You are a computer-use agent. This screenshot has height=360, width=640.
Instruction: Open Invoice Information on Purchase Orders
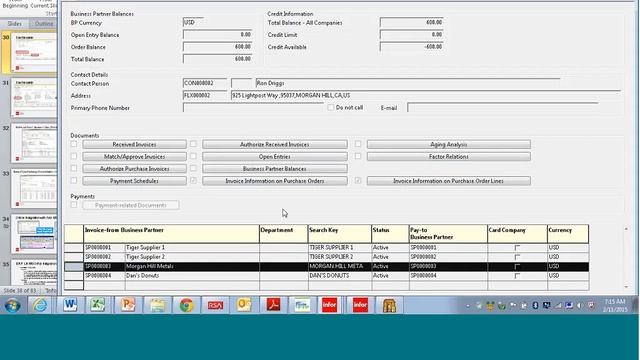coord(275,181)
